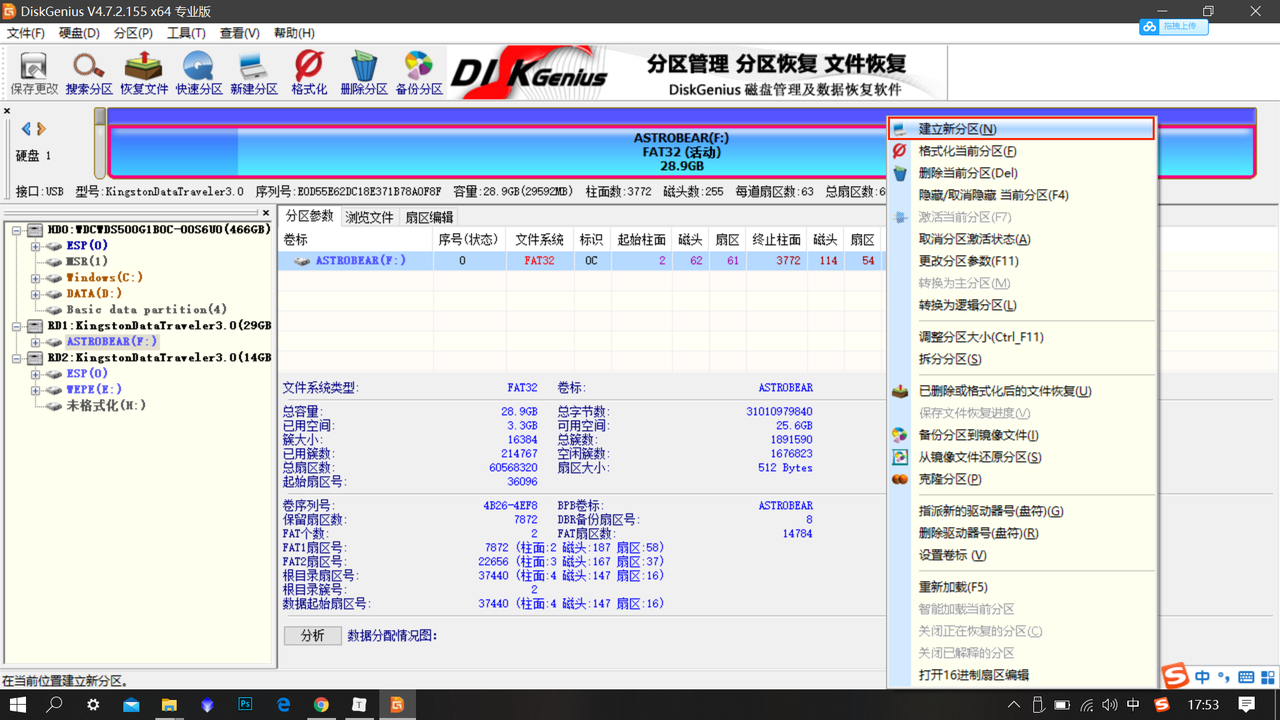Screen dimensions: 1280x720
Task: Close the disk tree pane with its x
Action: [266, 213]
